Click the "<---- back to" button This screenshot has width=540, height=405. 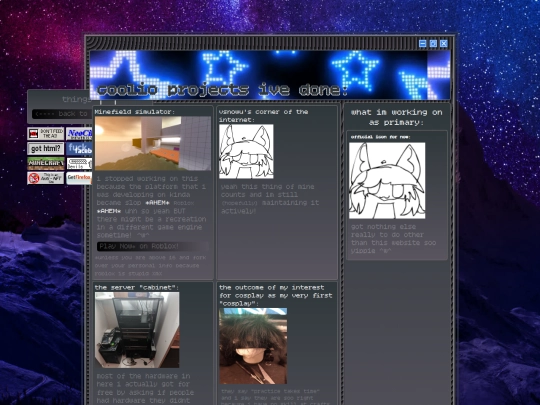click(x=61, y=114)
